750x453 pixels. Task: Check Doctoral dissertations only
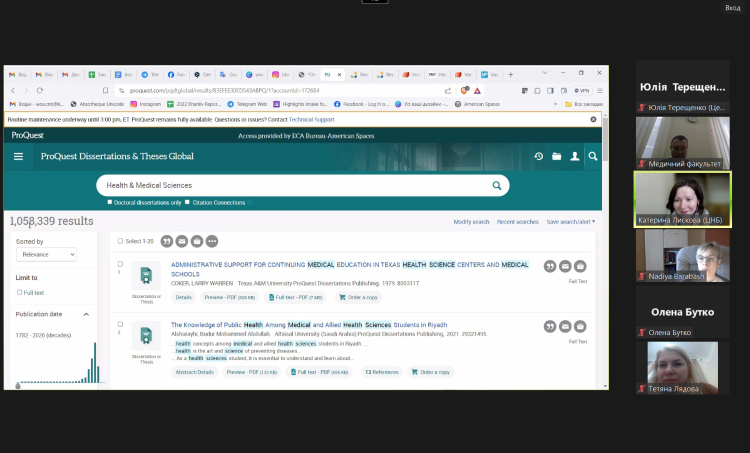pos(110,202)
